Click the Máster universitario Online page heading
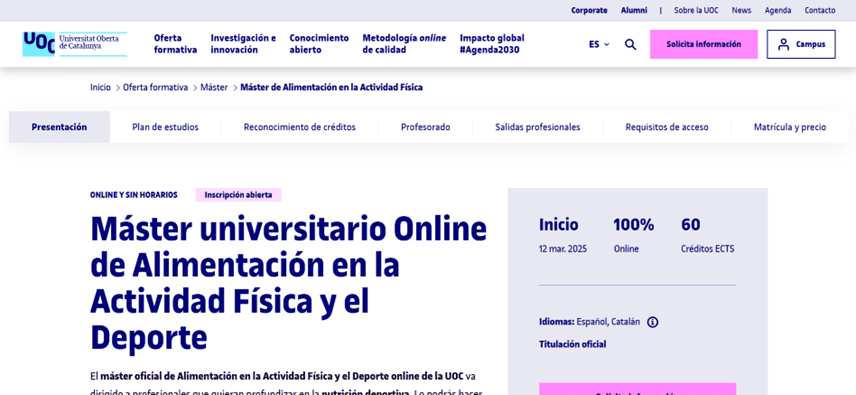856x395 pixels. tap(288, 284)
